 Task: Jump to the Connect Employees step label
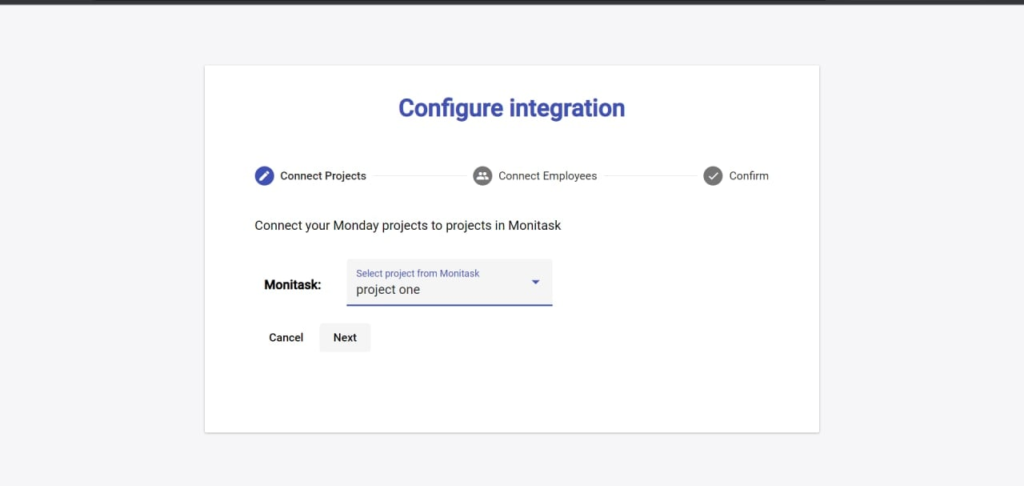pos(547,176)
